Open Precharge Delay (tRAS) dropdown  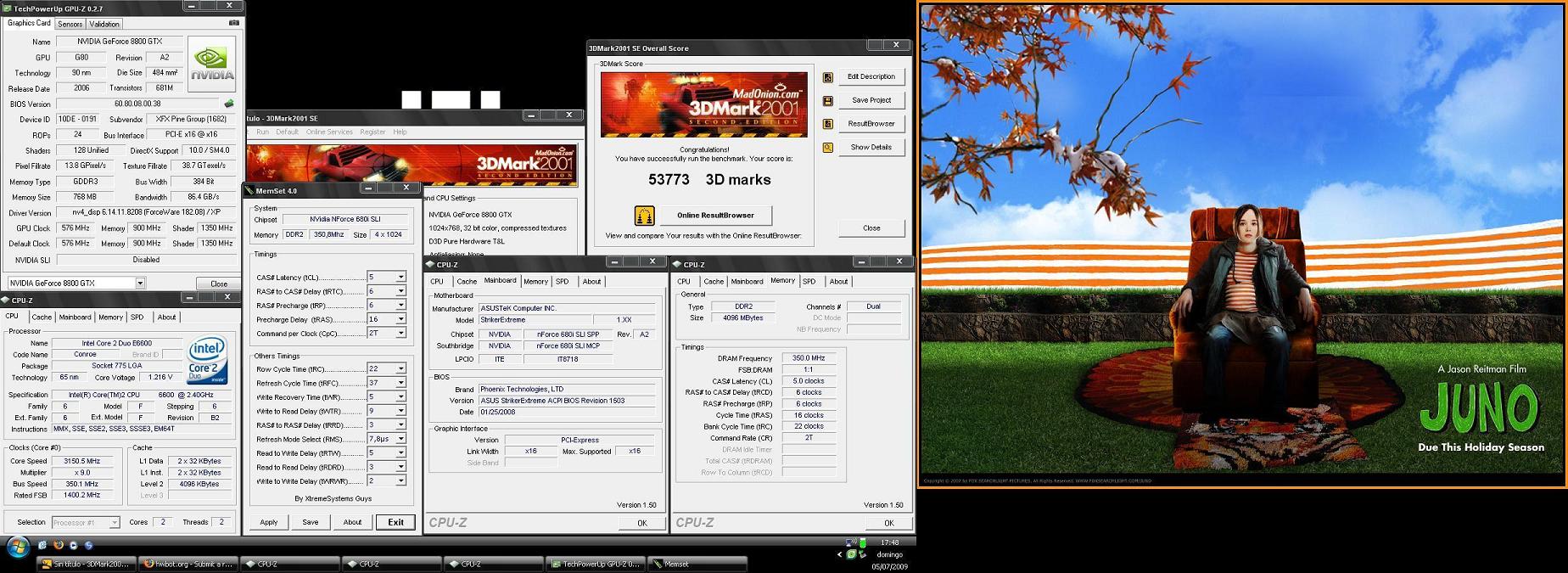point(400,320)
